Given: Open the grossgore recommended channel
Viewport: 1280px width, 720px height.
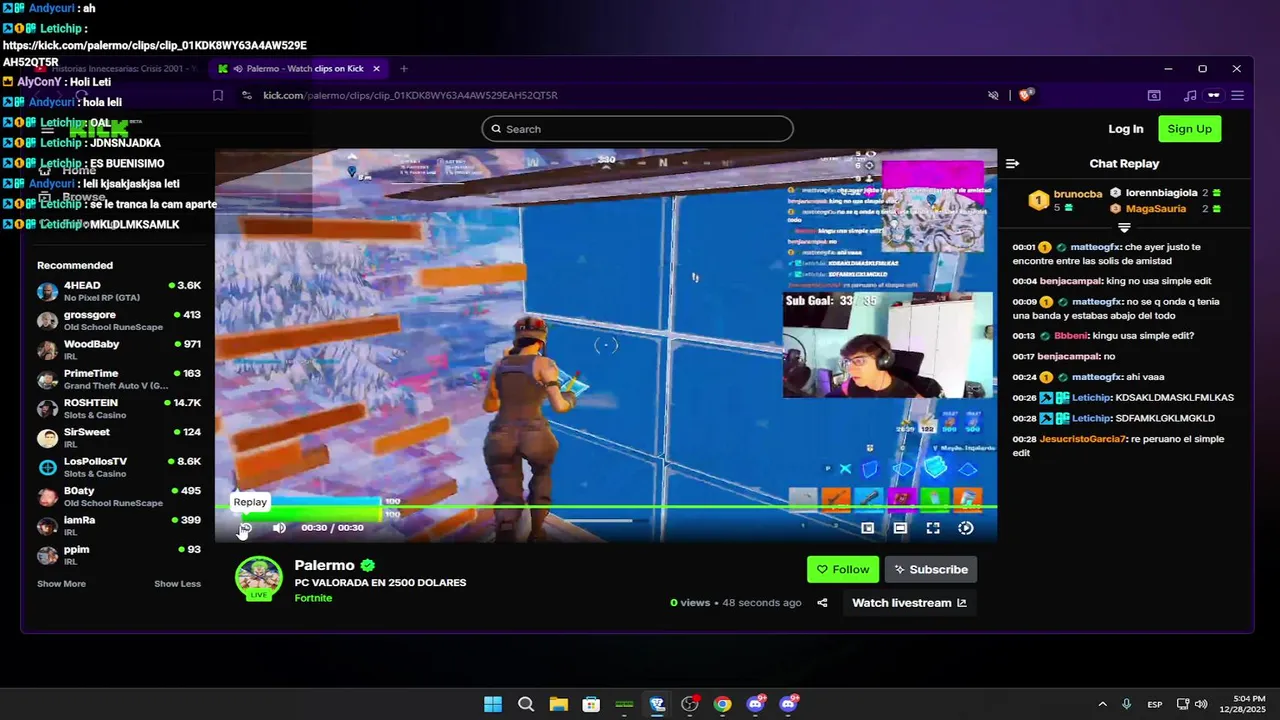Looking at the screenshot, I should click(x=119, y=321).
